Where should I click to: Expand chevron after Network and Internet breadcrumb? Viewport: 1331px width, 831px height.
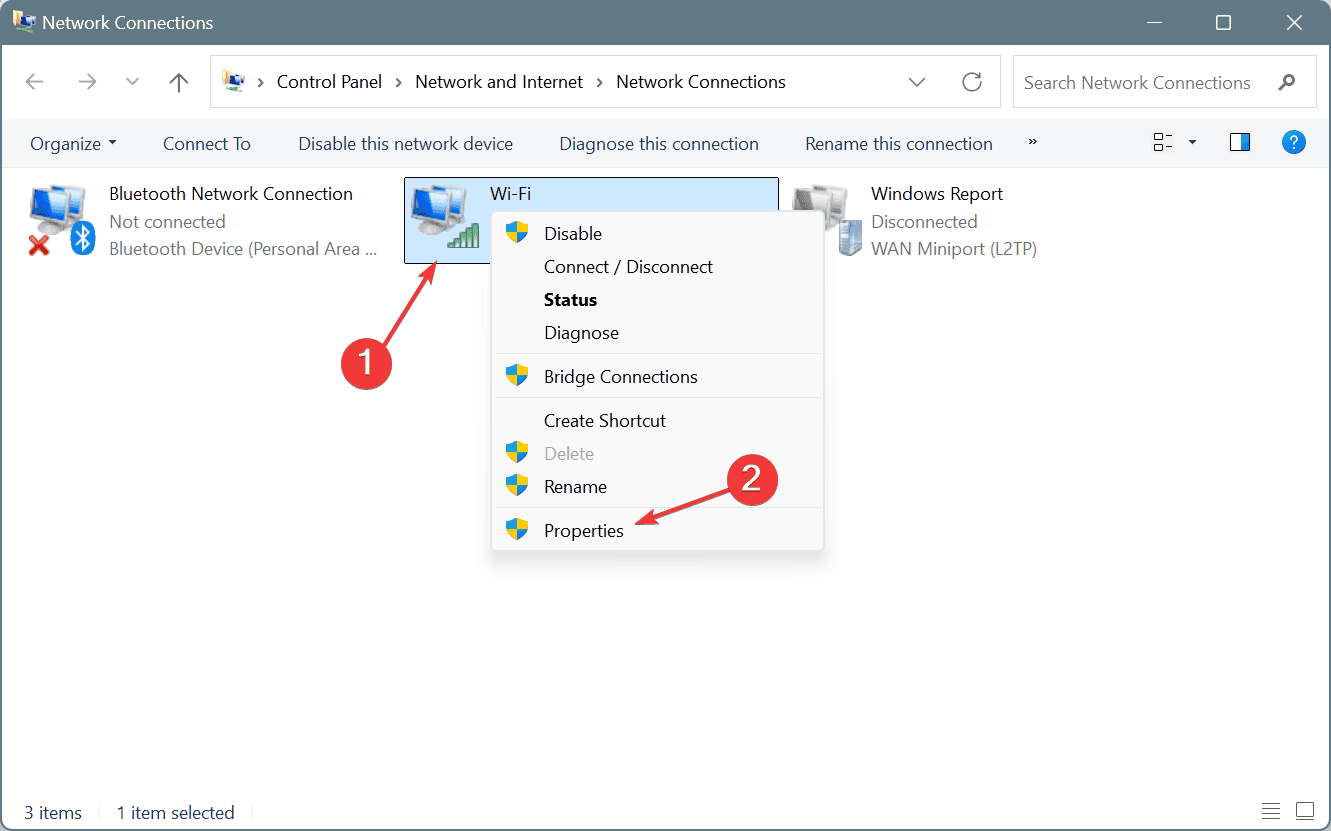tap(600, 82)
